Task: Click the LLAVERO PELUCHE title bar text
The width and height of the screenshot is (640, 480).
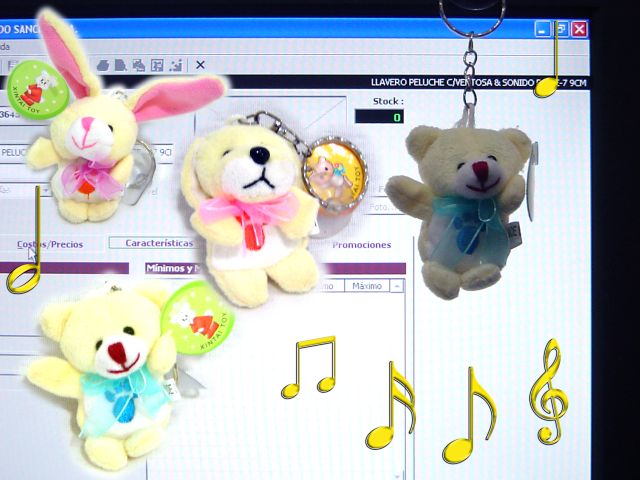Action: [x=440, y=83]
